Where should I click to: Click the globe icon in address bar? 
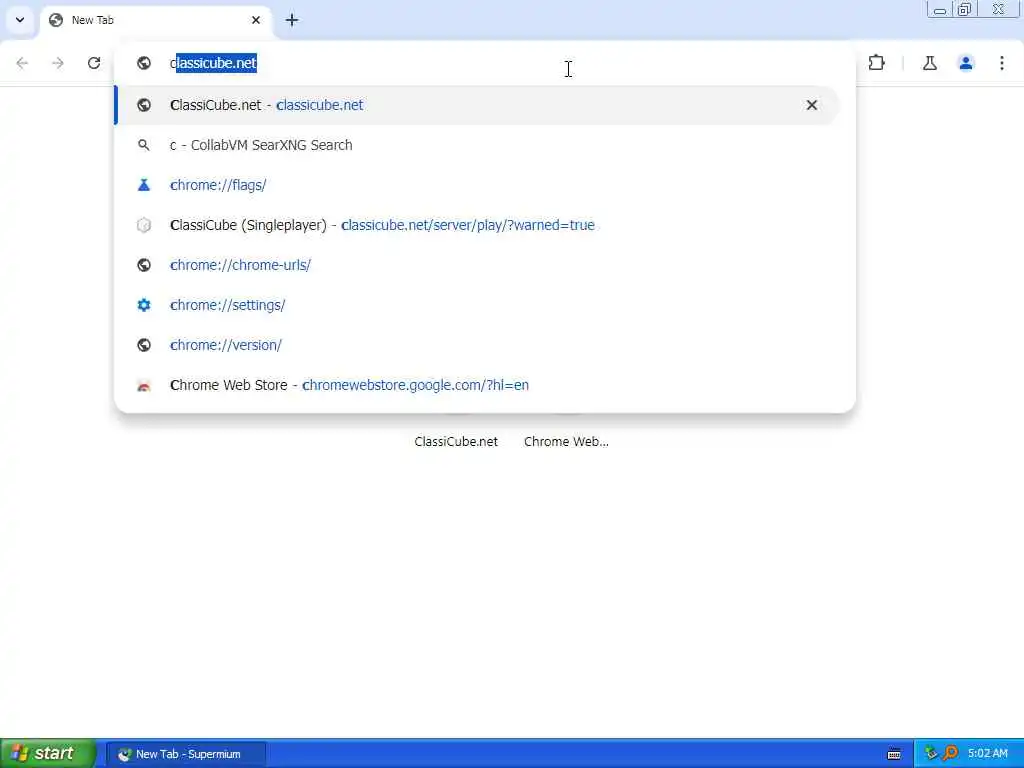point(144,63)
